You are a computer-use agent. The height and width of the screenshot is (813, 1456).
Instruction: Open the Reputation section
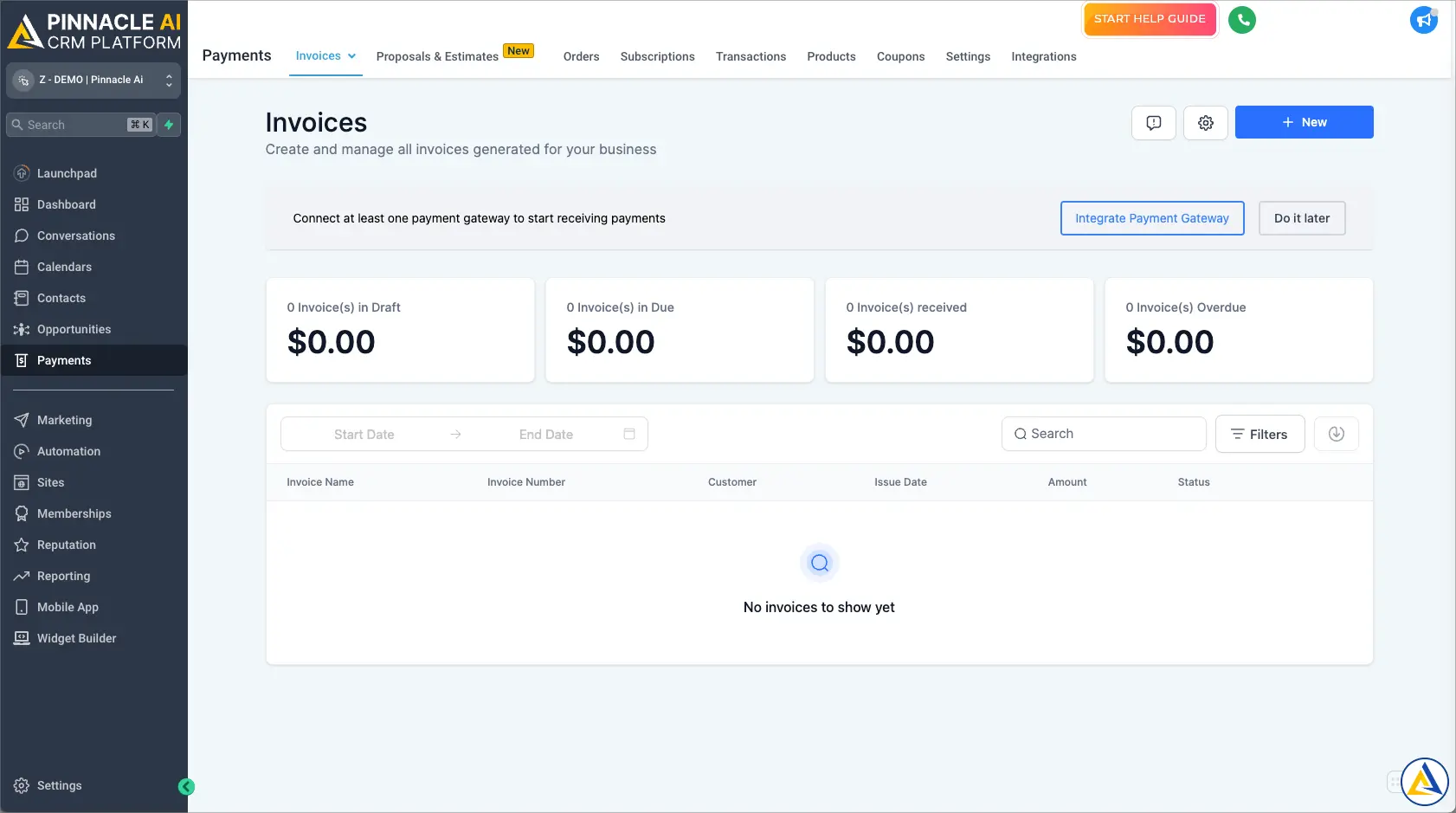[x=67, y=545]
